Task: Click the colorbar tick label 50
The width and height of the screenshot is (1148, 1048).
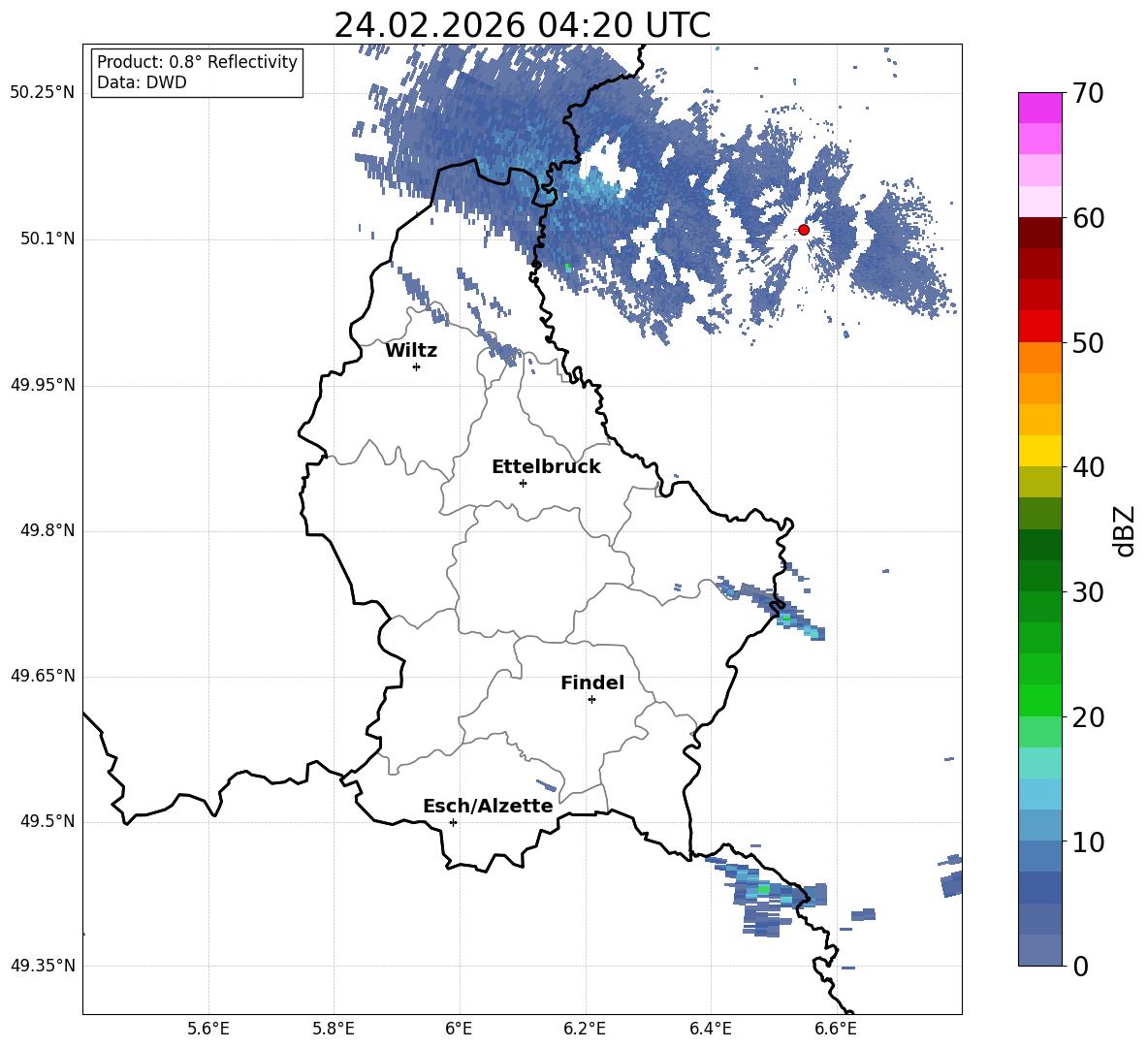Action: click(x=1088, y=342)
